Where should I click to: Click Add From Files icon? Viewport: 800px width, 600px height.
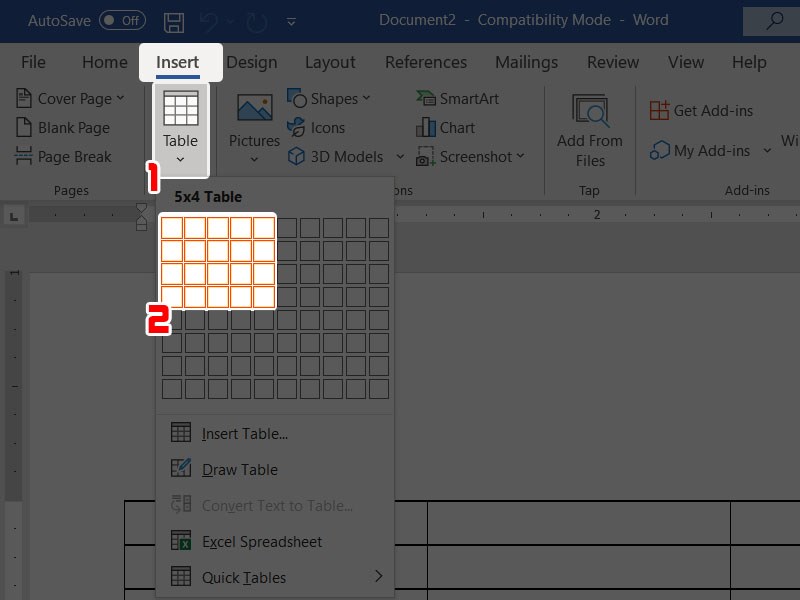[590, 111]
